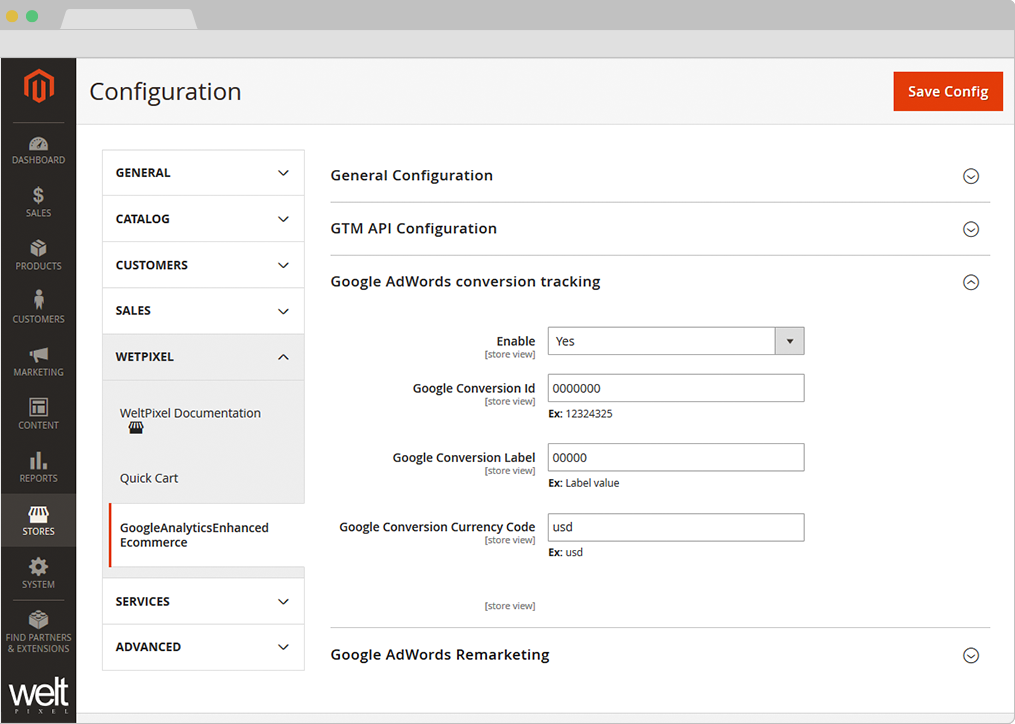Viewport: 1015px width, 724px height.
Task: Open Find Partners & Extensions icon
Action: point(38,621)
